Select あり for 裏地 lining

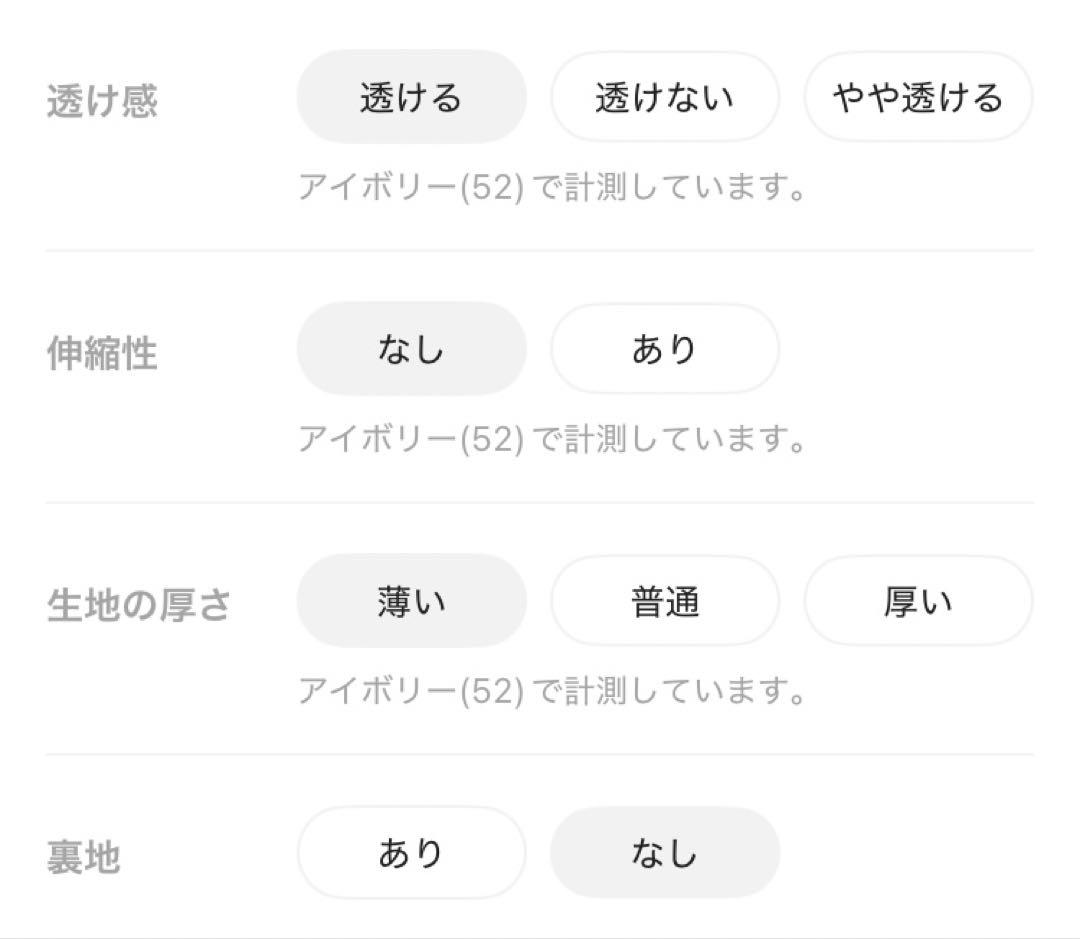(x=411, y=853)
